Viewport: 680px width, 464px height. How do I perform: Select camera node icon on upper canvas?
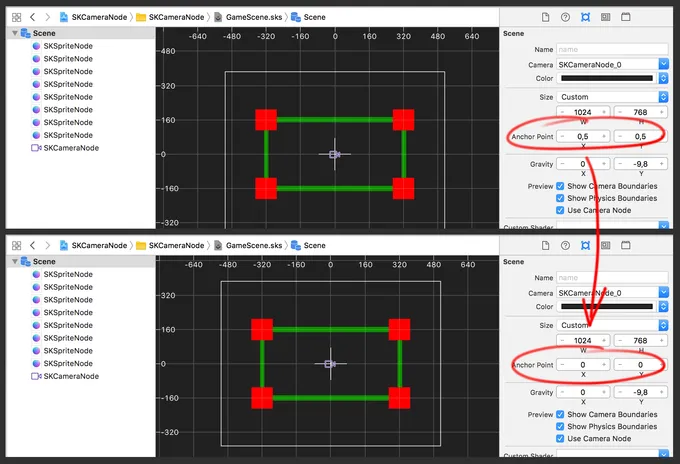[x=334, y=154]
